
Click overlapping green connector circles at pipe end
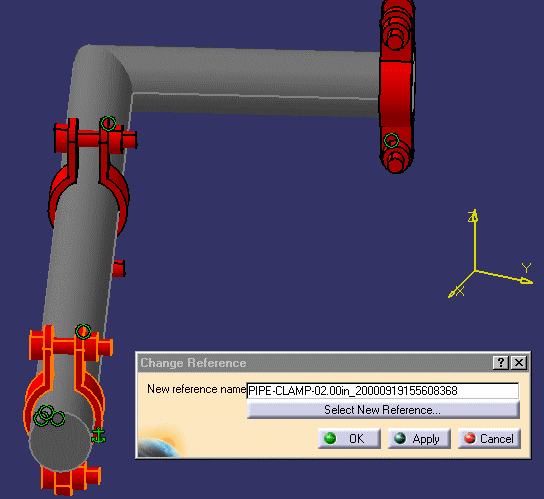pos(49,416)
